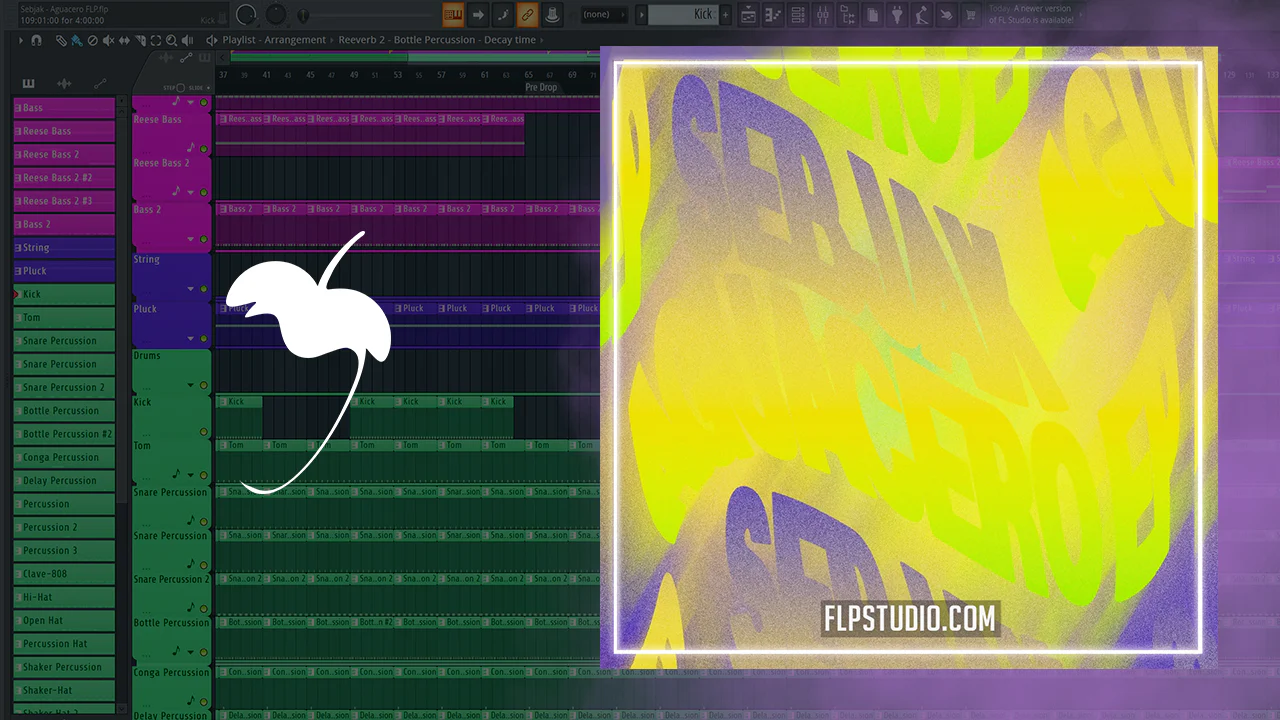Mute the Bass 2 track
The width and height of the screenshot is (1280, 720).
tap(204, 239)
